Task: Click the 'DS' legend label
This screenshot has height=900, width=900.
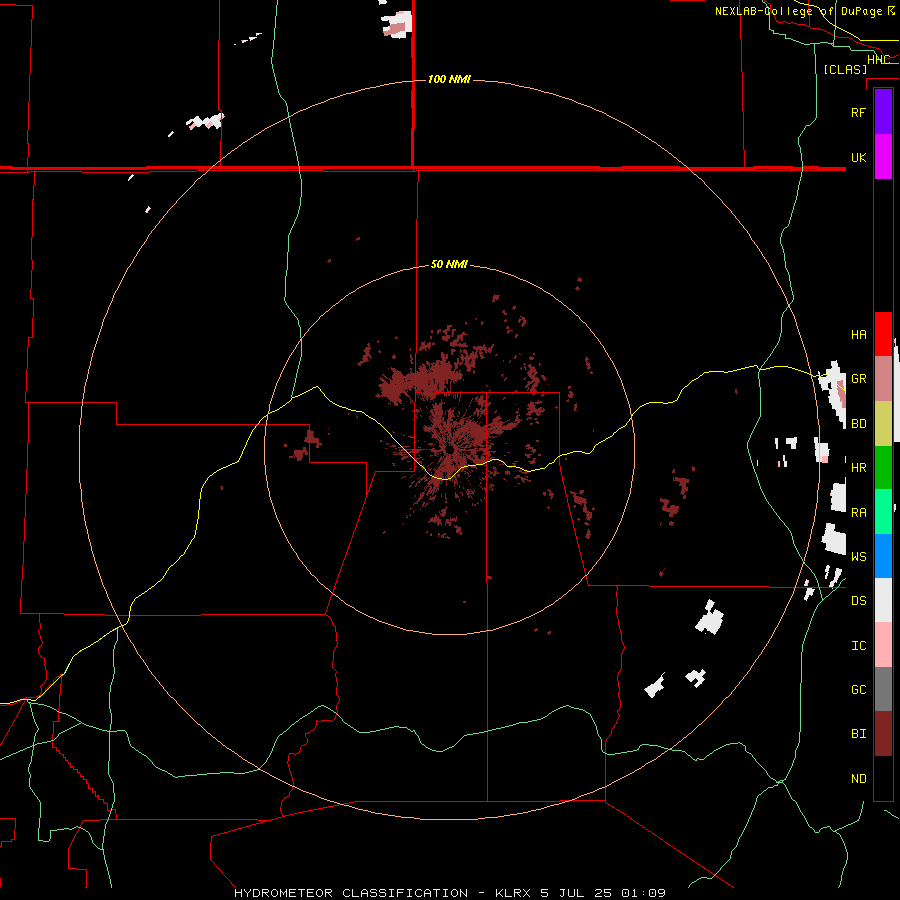Action: point(858,601)
